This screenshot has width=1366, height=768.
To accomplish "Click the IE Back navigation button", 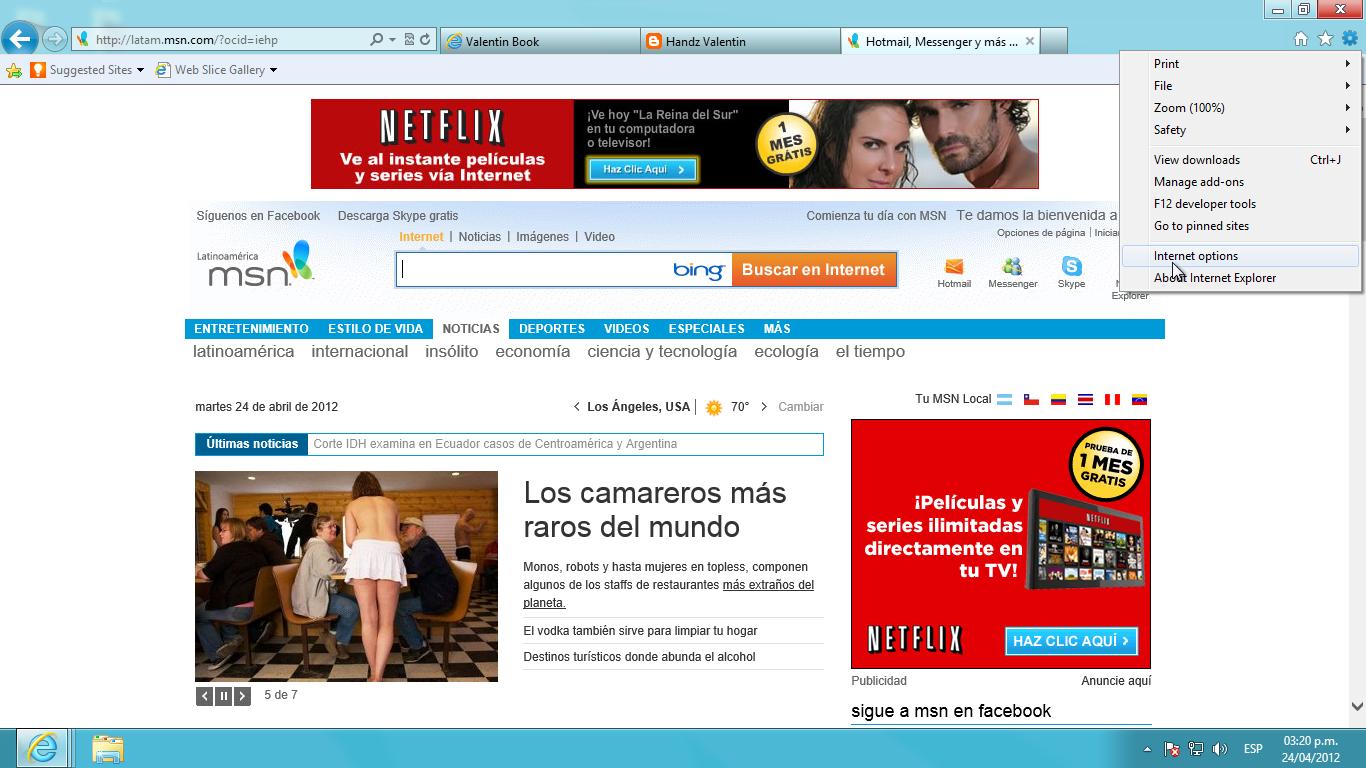I will (x=20, y=40).
